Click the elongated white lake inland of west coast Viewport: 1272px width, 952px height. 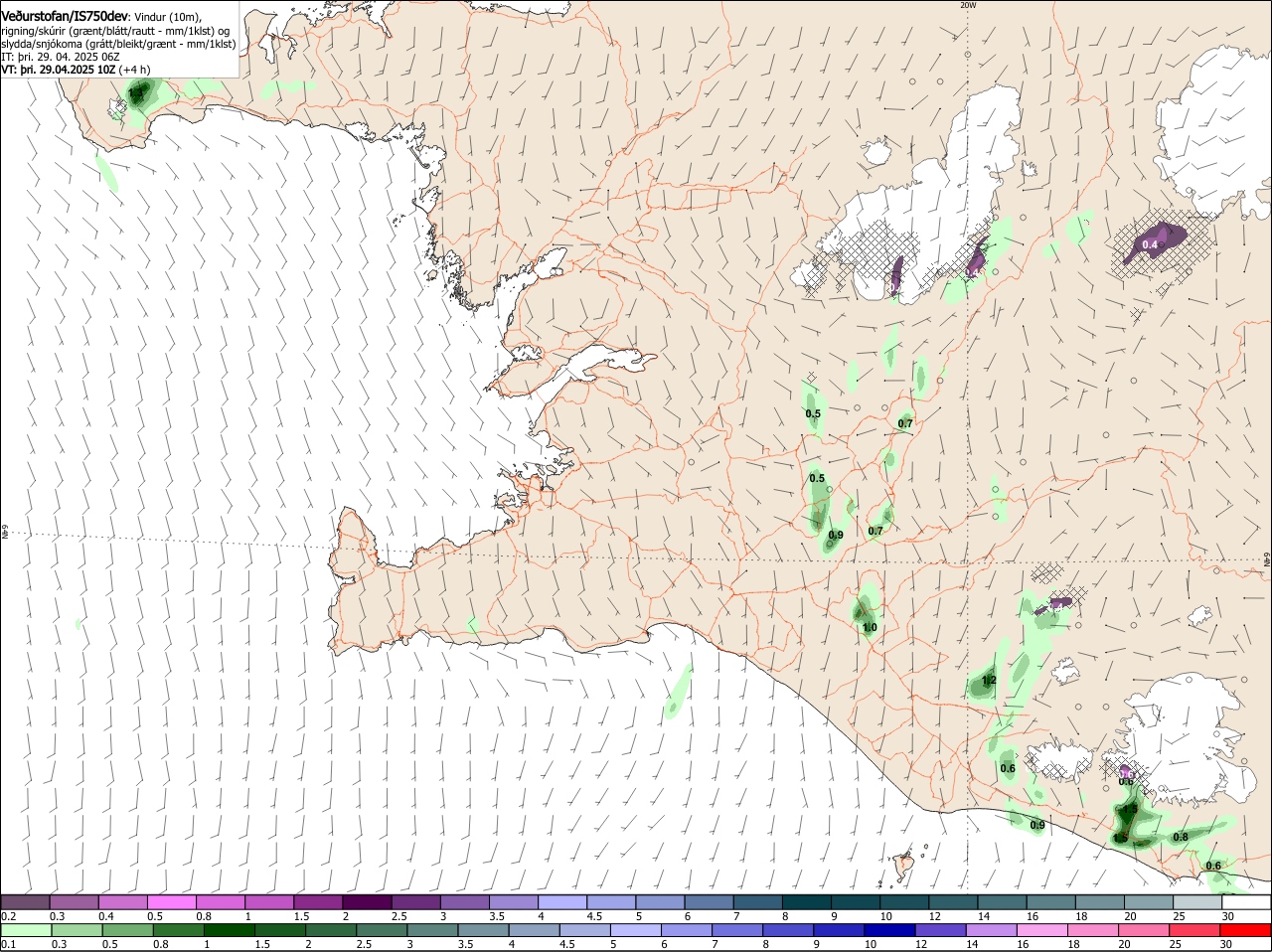click(x=600, y=365)
